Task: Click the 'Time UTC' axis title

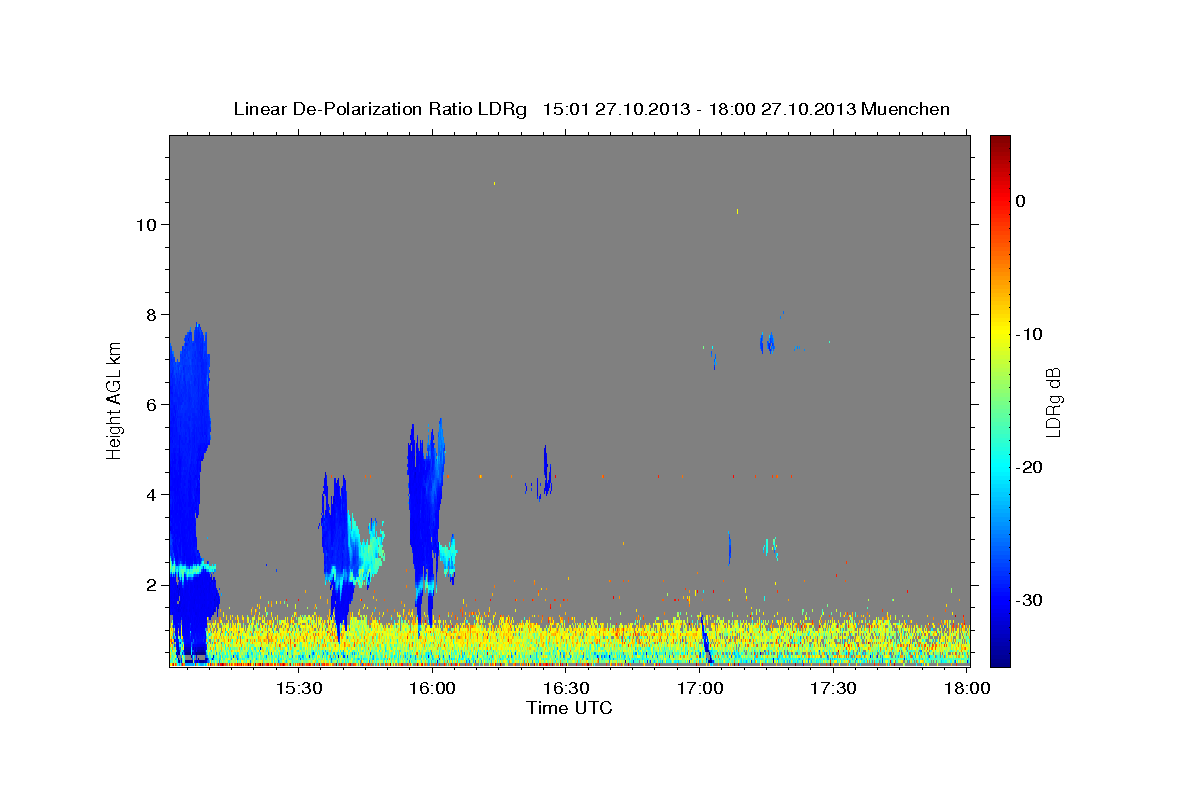Action: (569, 708)
